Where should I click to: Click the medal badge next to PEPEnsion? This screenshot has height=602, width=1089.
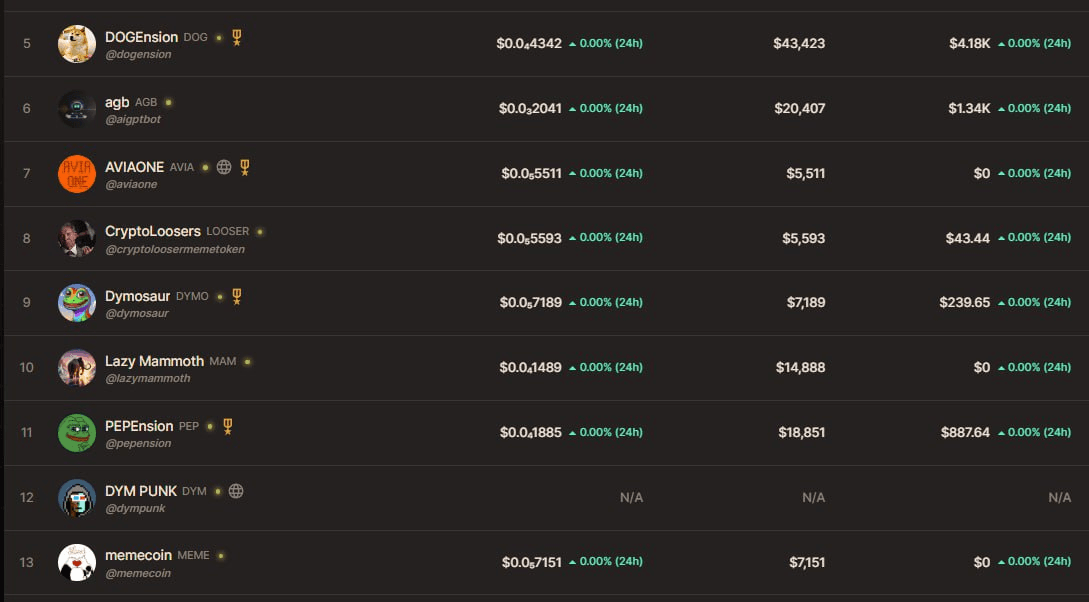coord(228,426)
